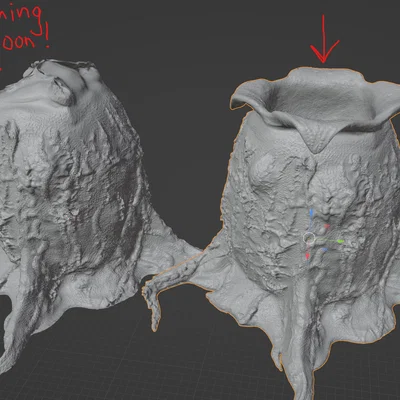Click the small blue plane handle of the gizmo
Viewport: 400px width, 400px height.
325,250
